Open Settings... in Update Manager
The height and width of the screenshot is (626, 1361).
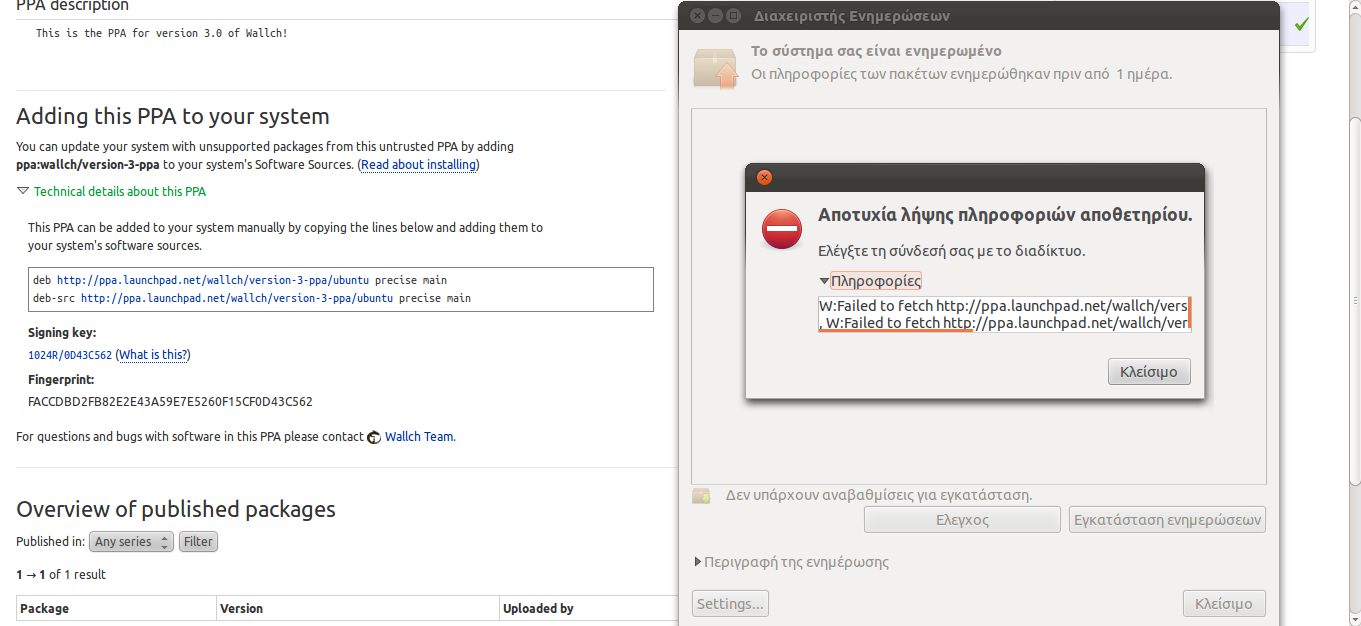point(730,604)
